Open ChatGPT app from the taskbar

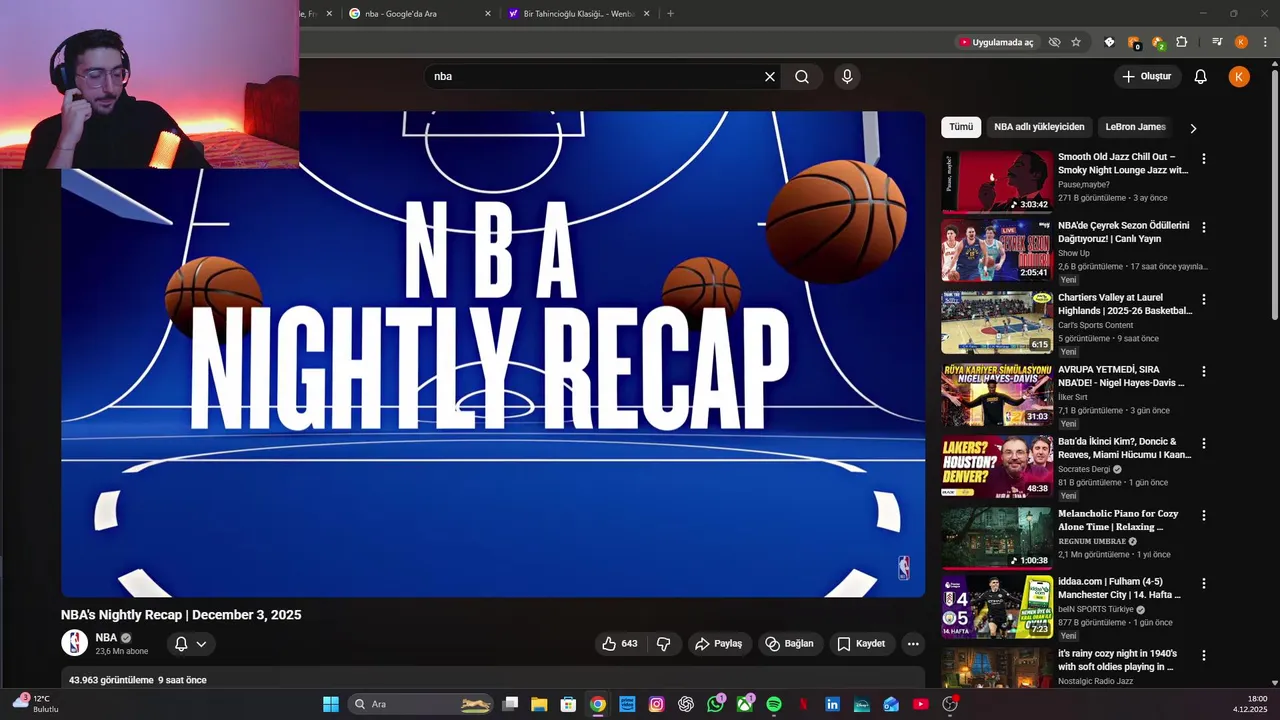click(x=686, y=704)
